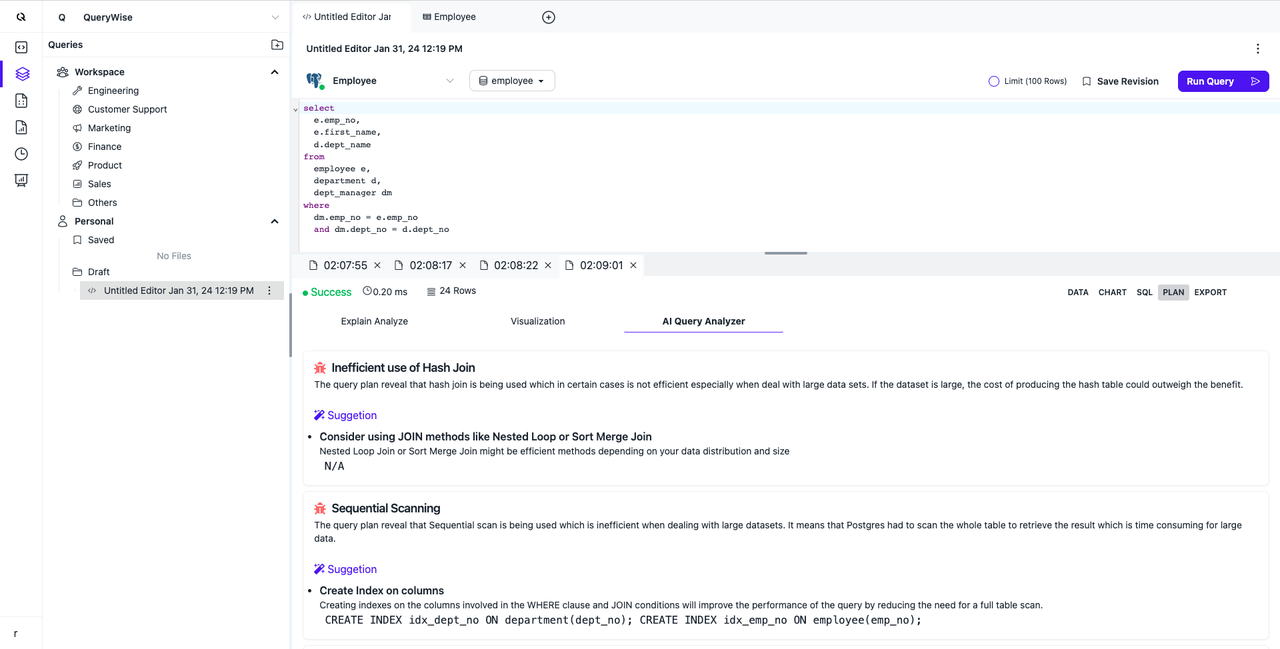The width and height of the screenshot is (1280, 649).
Task: Show the CHART result view
Action: click(1112, 293)
